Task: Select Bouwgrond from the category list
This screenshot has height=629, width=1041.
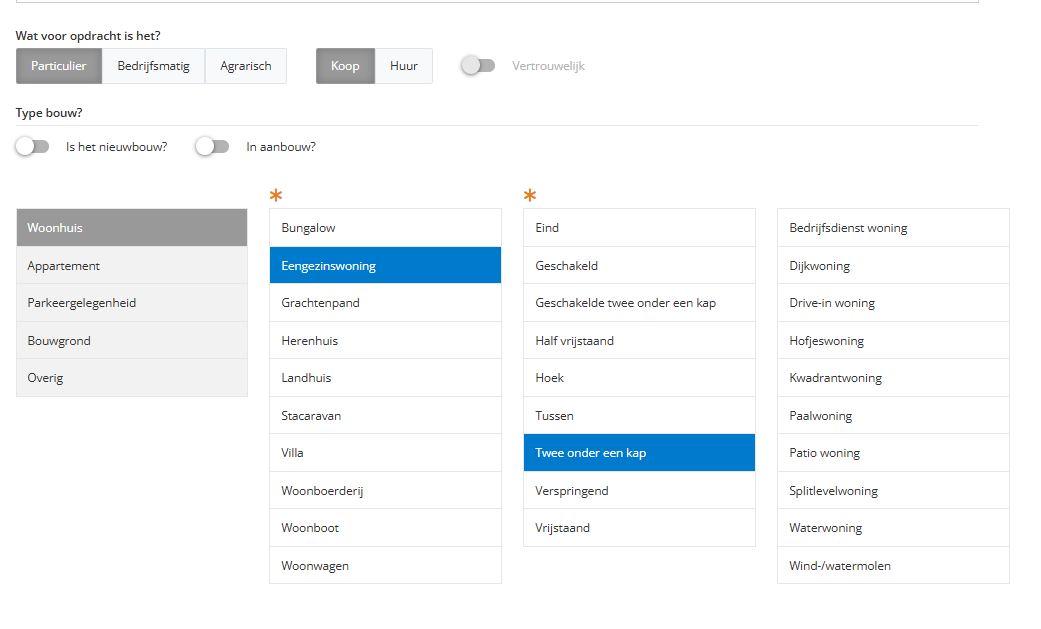Action: [x=132, y=341]
